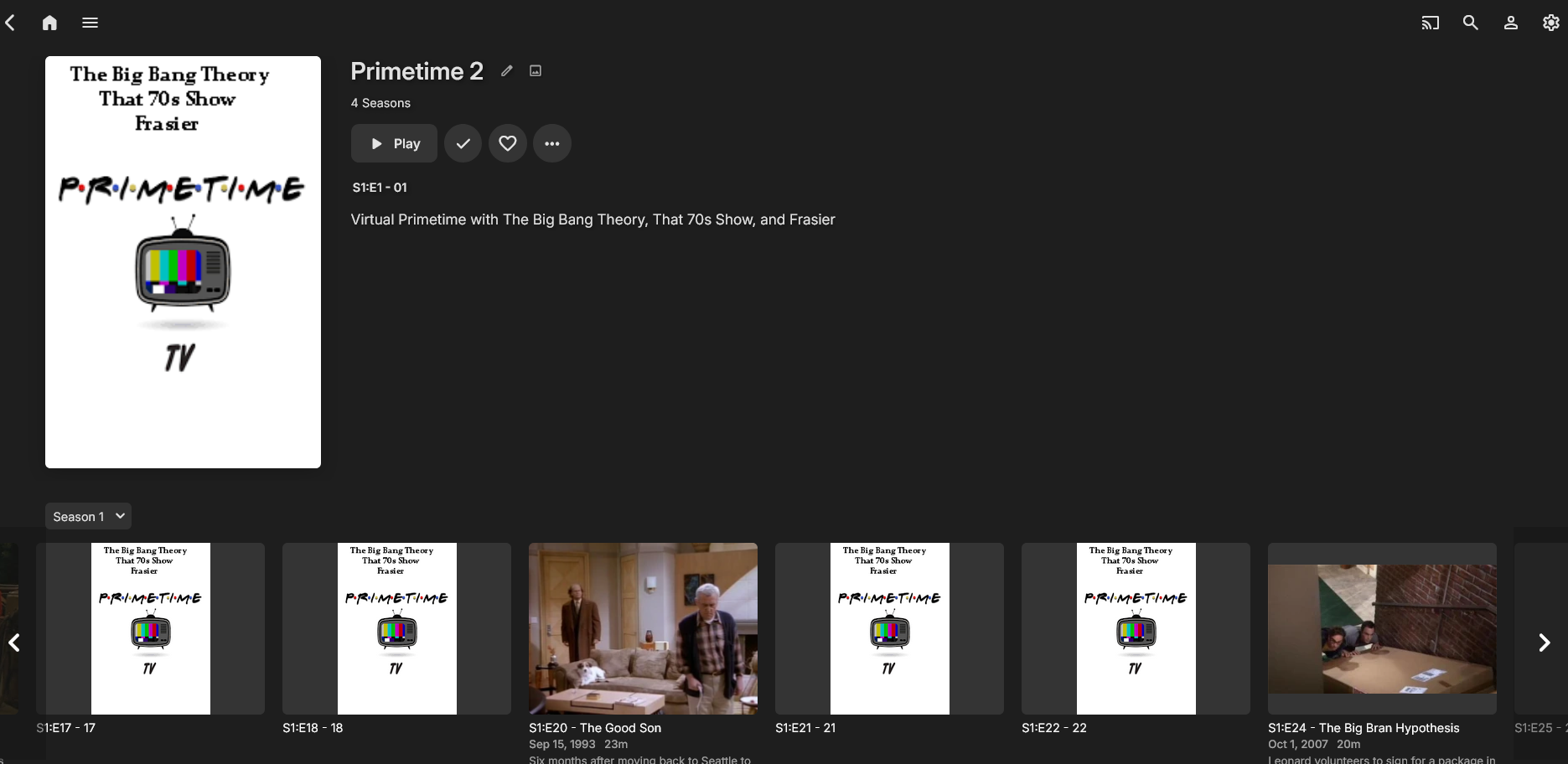Go back using the back arrow

[x=11, y=23]
